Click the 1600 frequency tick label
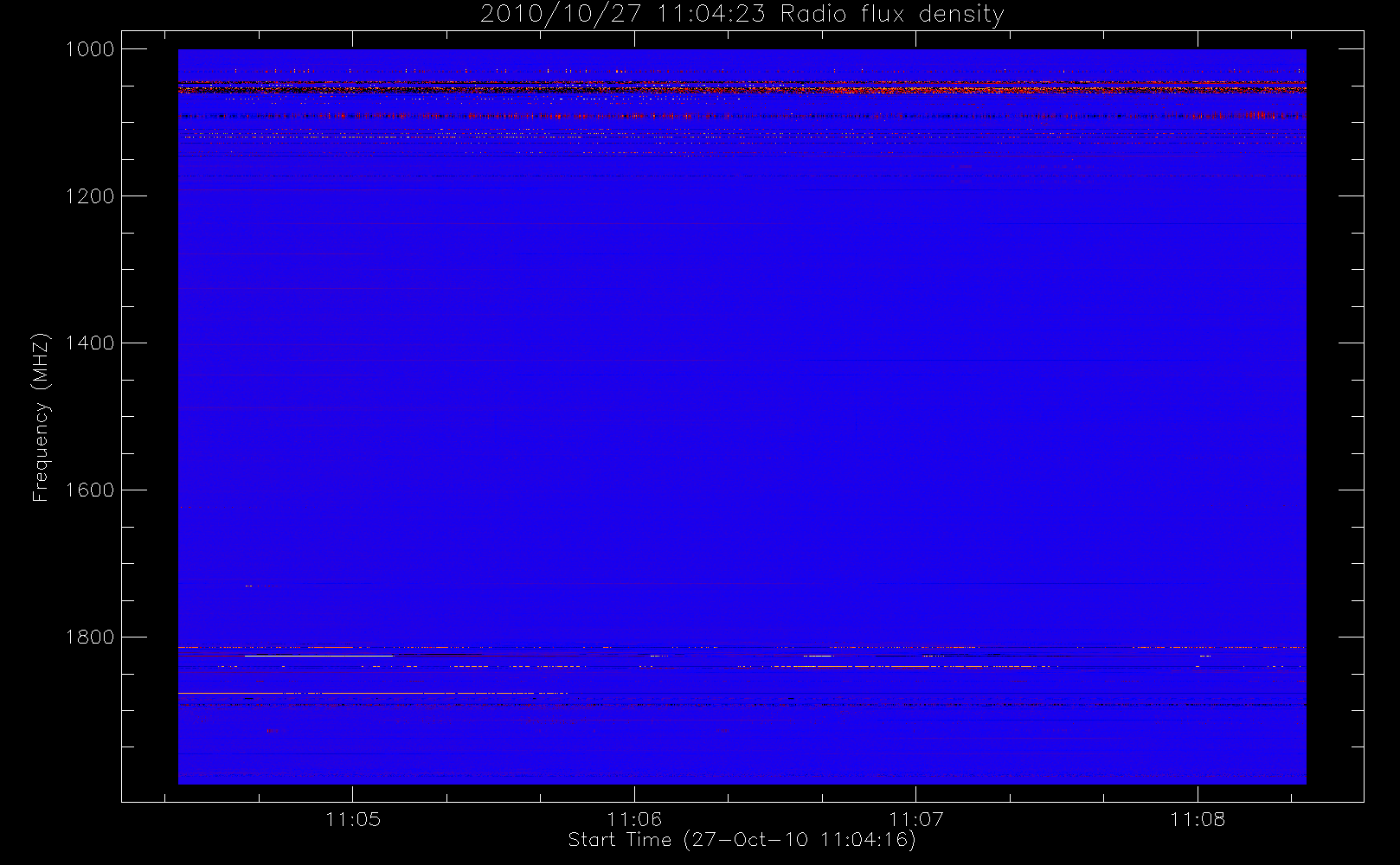 pyautogui.click(x=90, y=490)
